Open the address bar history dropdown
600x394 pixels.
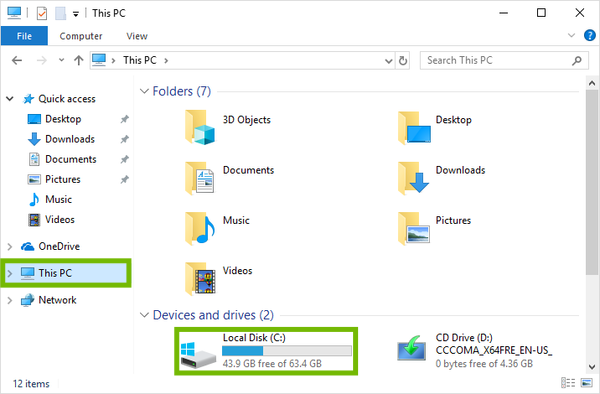pos(388,61)
